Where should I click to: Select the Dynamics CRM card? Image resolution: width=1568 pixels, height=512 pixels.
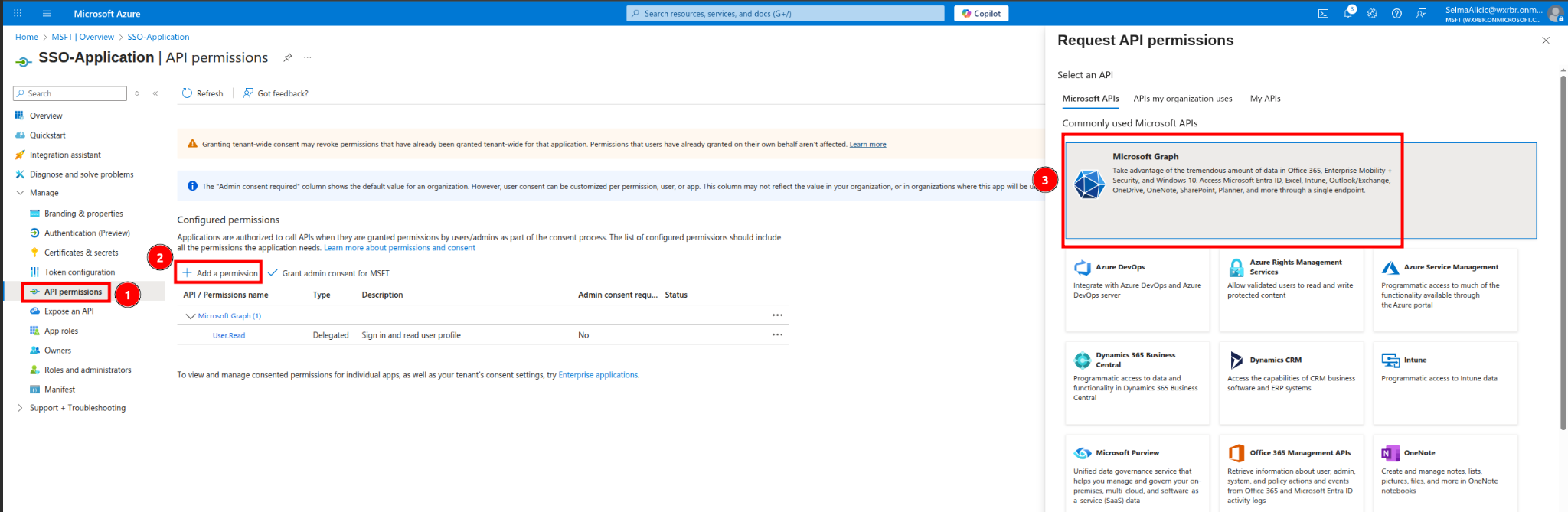coord(1291,383)
